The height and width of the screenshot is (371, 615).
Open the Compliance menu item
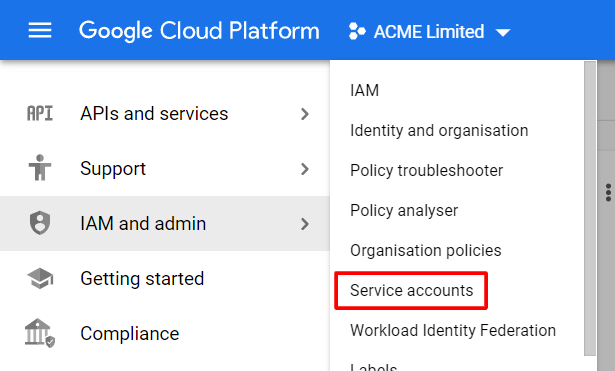click(x=165, y=333)
